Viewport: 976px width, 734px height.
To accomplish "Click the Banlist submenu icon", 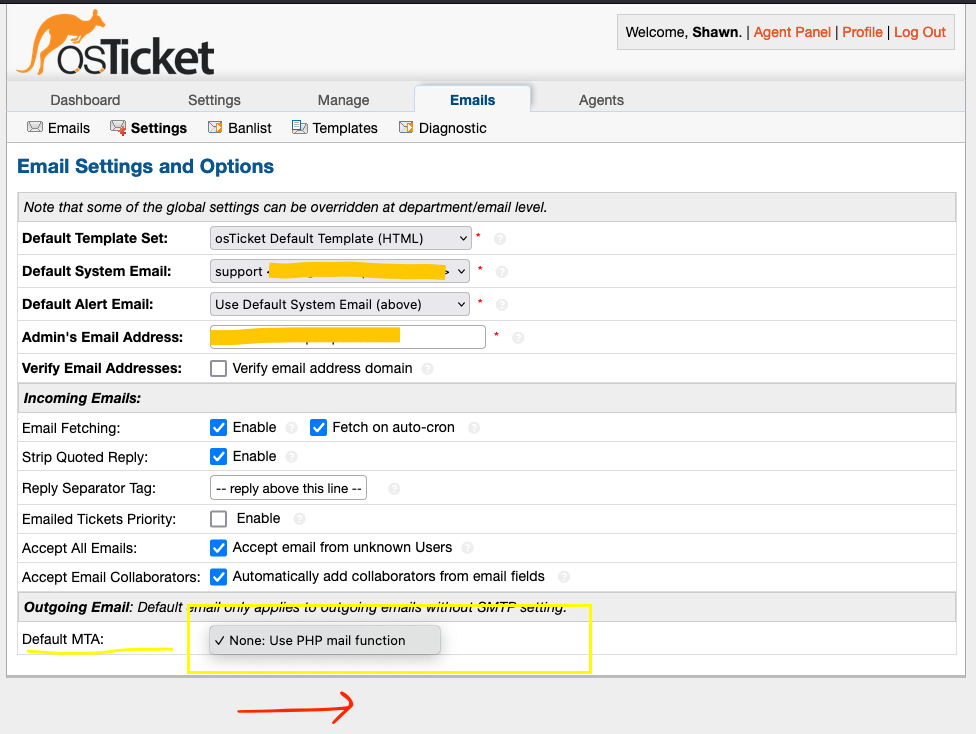I will tap(215, 128).
